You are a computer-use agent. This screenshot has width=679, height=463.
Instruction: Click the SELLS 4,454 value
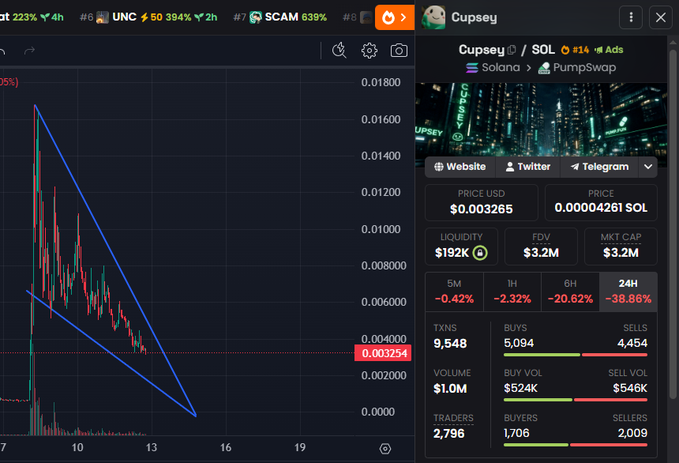(632, 343)
